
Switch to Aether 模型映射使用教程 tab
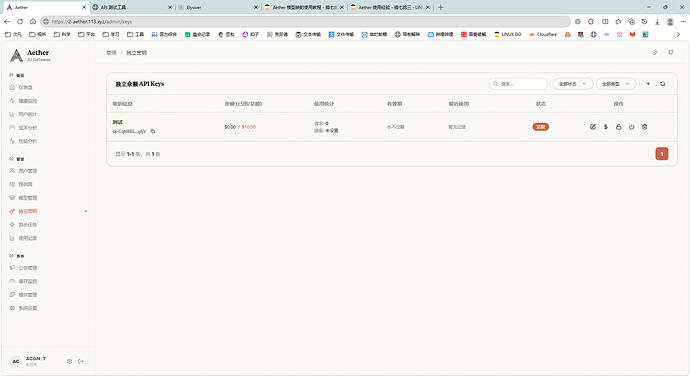coord(304,7)
